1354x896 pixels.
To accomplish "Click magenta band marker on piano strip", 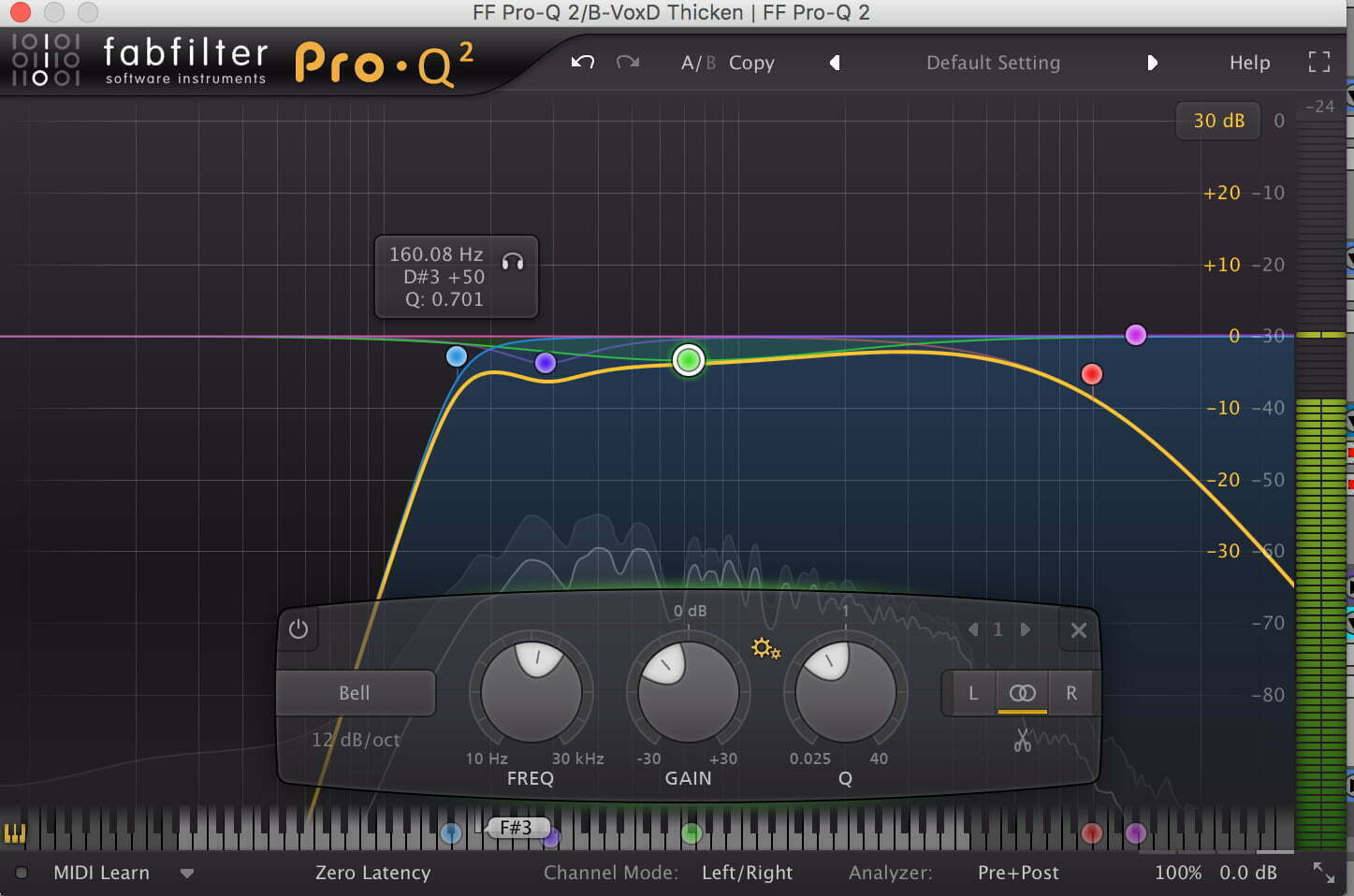I will pyautogui.click(x=1135, y=832).
